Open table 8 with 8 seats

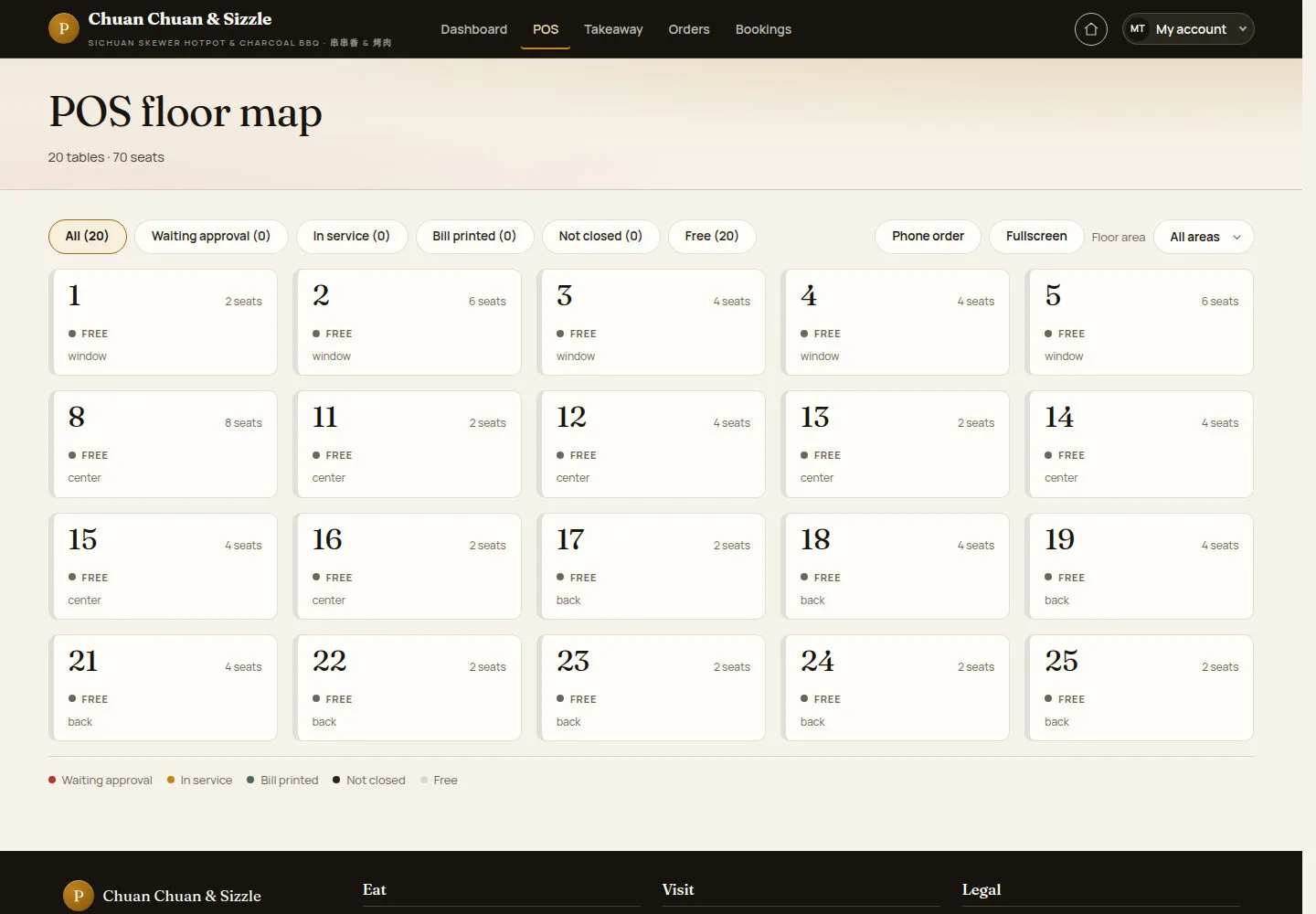[163, 444]
